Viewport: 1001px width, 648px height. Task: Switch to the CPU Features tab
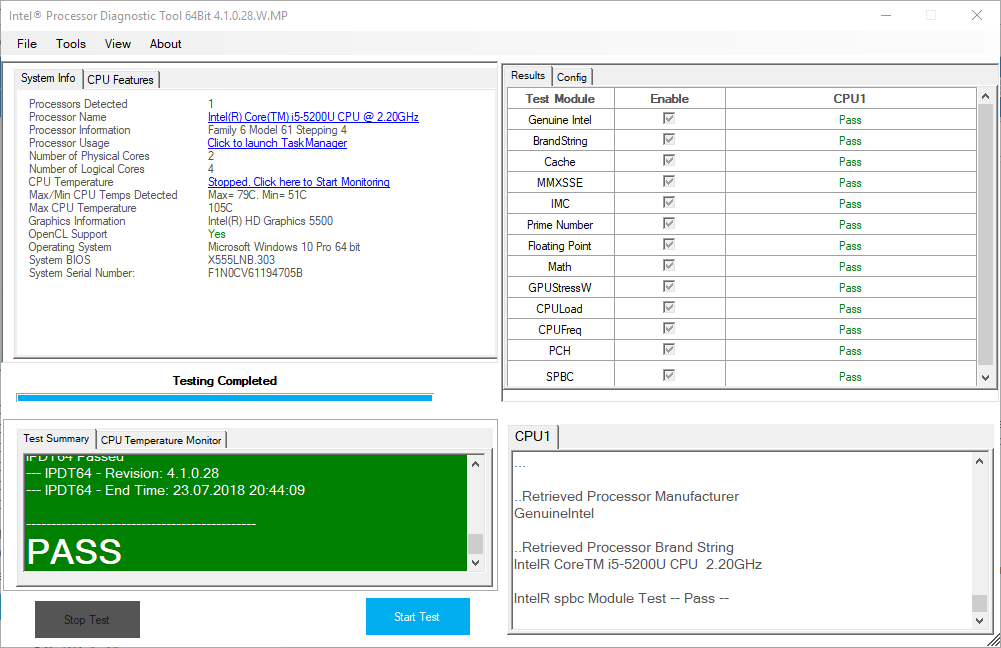[120, 79]
